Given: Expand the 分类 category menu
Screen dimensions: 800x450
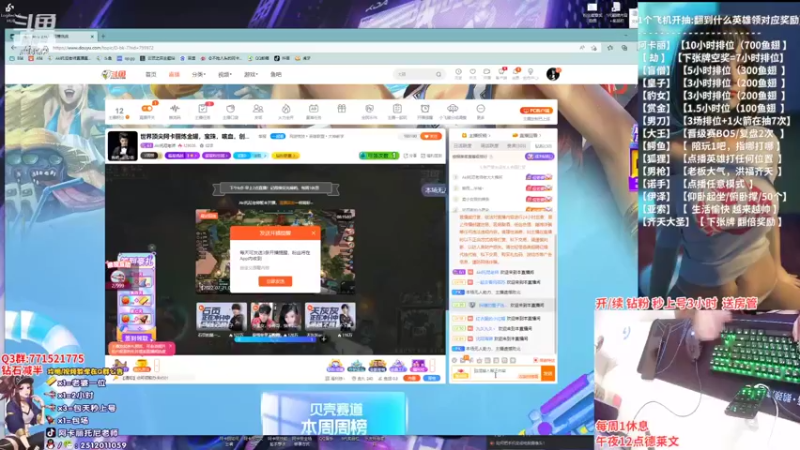Looking at the screenshot, I should click(x=198, y=74).
